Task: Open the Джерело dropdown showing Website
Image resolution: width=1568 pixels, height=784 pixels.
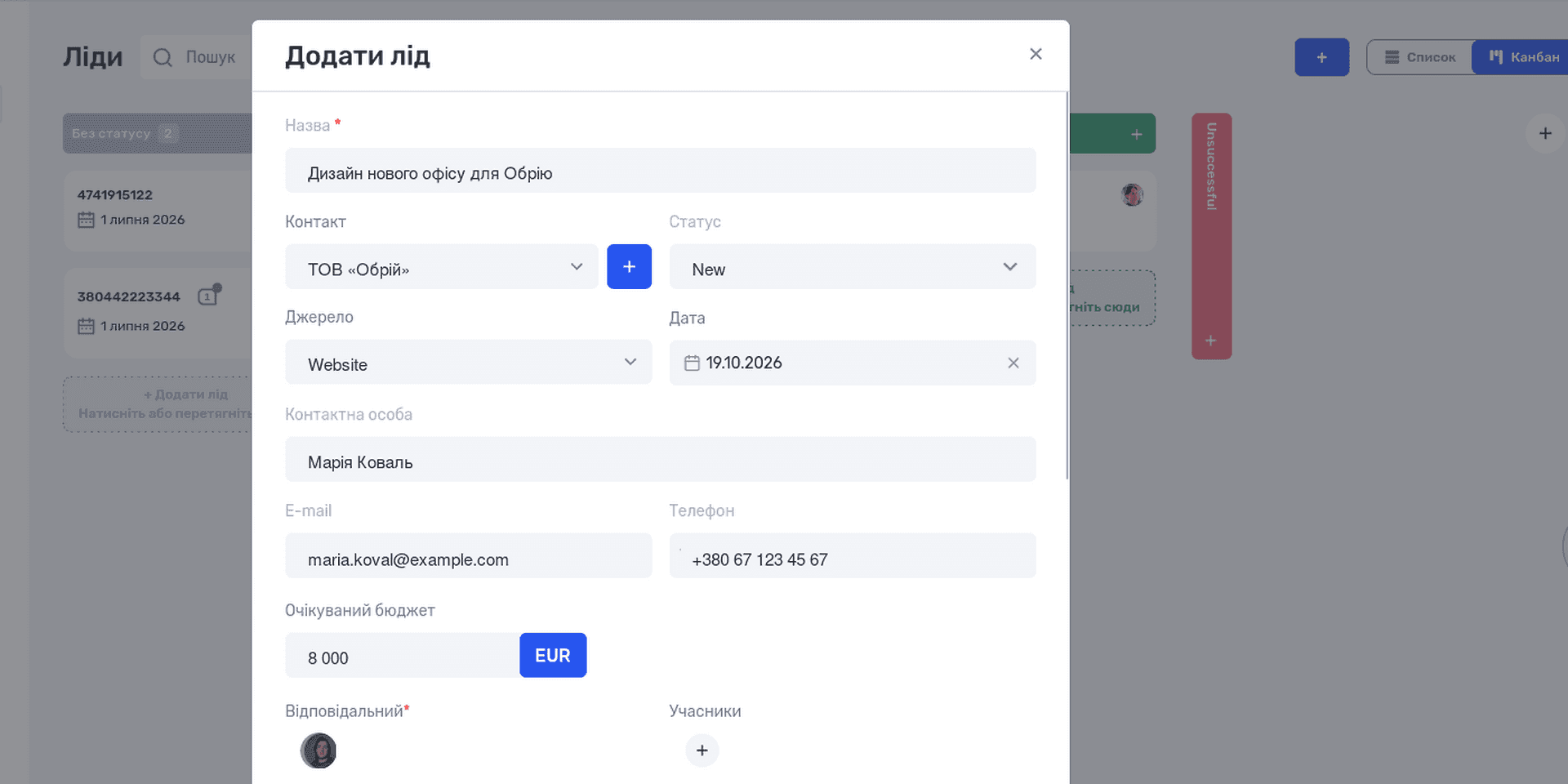Action: click(x=468, y=362)
